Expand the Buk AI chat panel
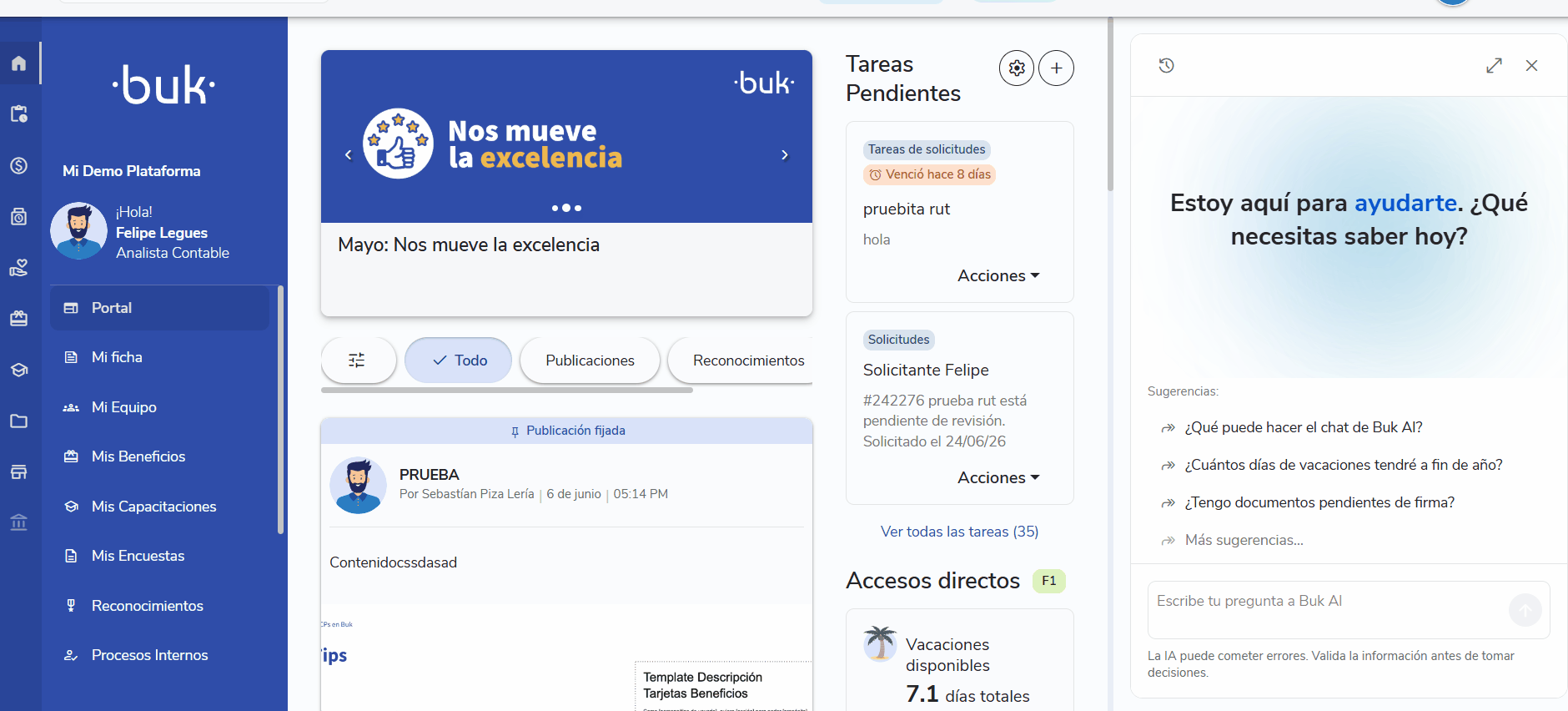Viewport: 1568px width, 711px height. pos(1494,65)
